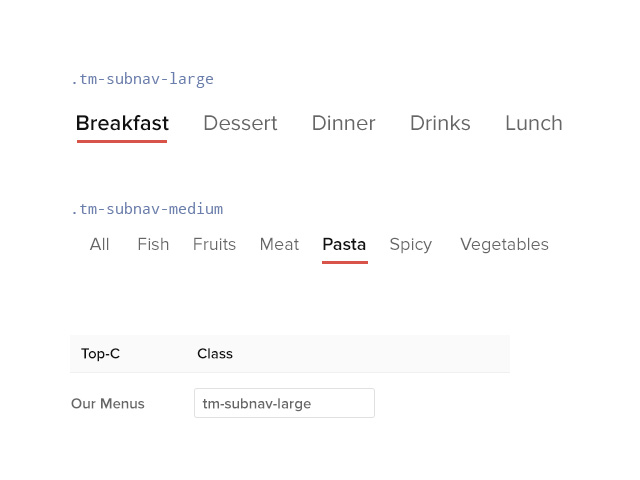The width and height of the screenshot is (640, 480).
Task: Switch to the Meat tab
Action: pyautogui.click(x=279, y=244)
